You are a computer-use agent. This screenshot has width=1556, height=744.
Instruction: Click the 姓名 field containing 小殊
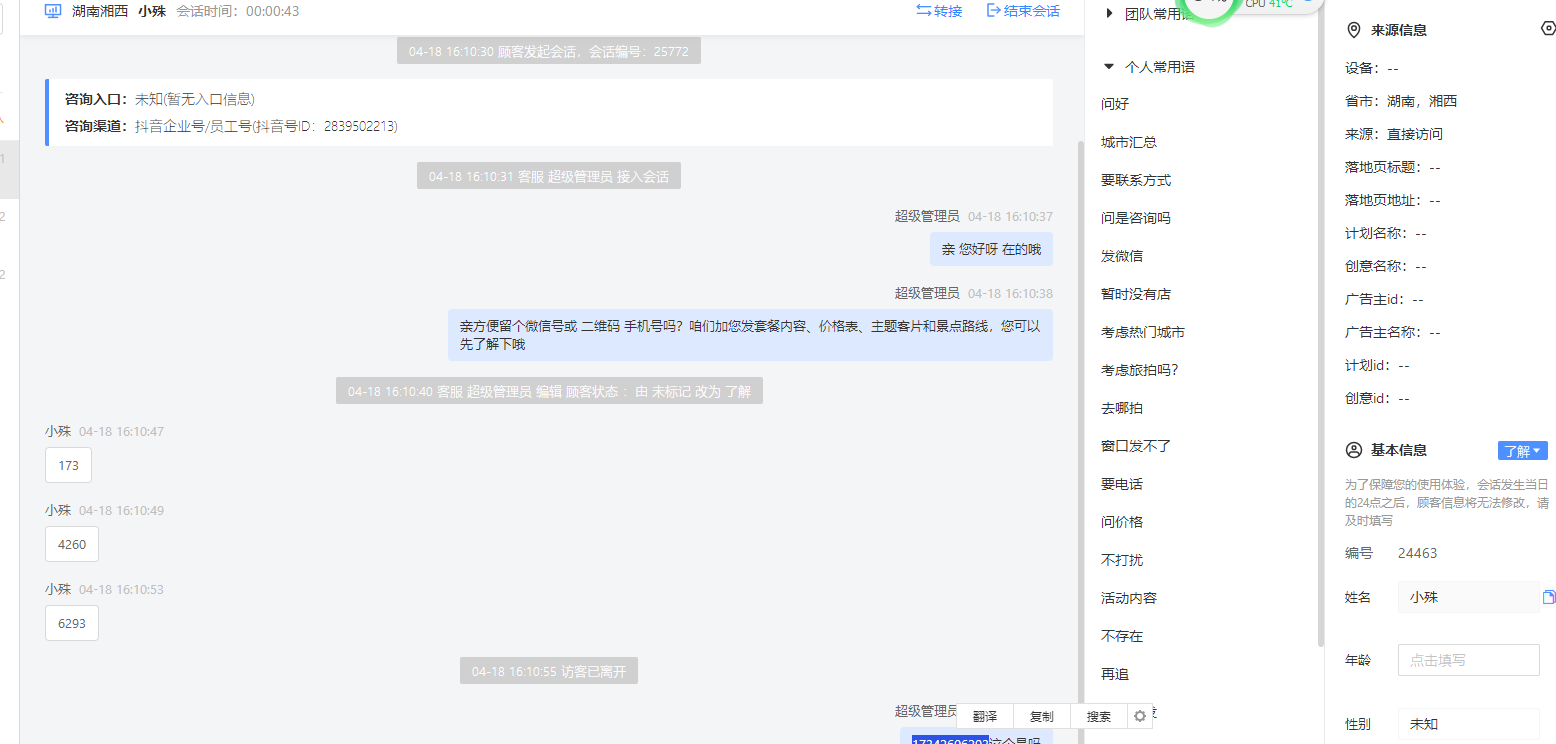tap(1468, 597)
